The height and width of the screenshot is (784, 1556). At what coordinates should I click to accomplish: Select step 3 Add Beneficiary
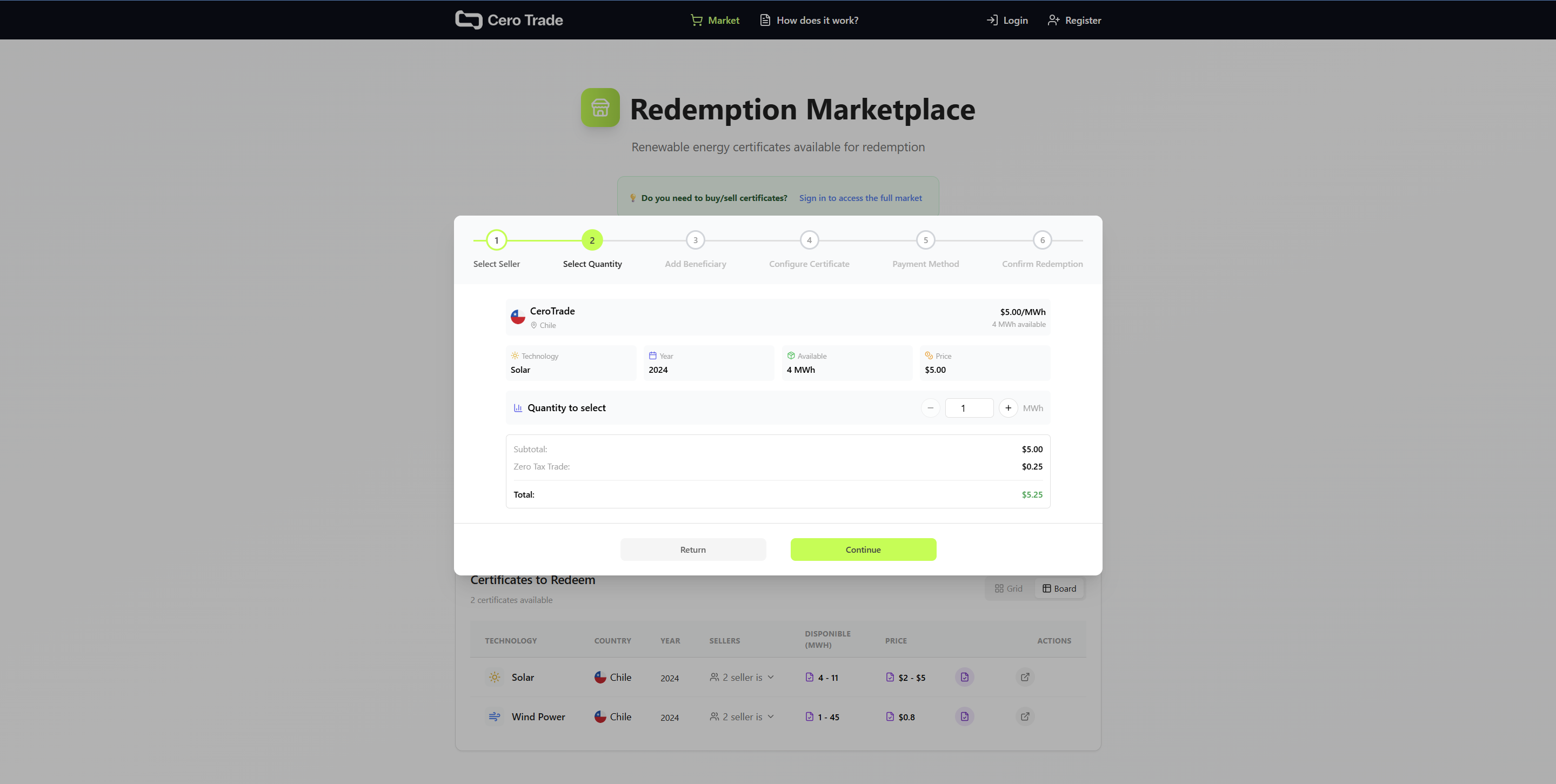[x=694, y=240]
